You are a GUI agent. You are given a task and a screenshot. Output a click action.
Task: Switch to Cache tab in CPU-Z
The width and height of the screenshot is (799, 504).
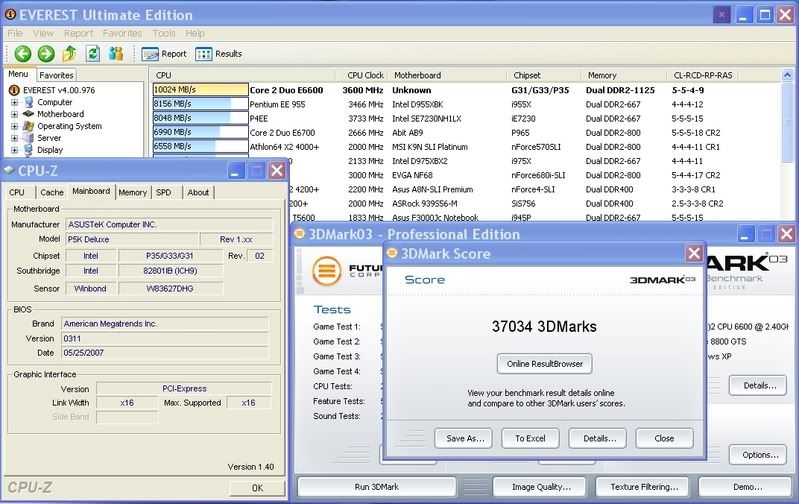point(52,192)
